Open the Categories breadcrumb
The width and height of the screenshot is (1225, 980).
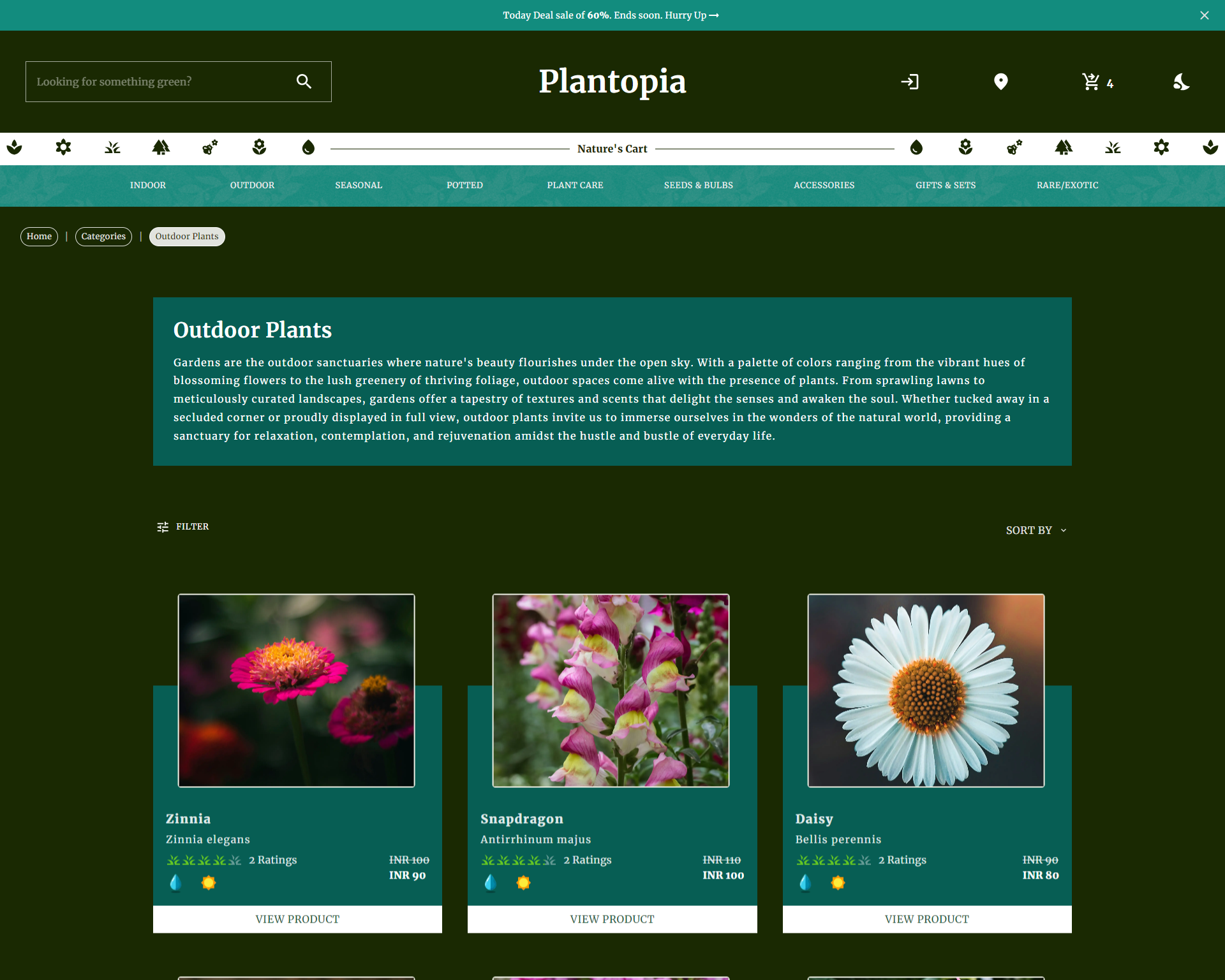(103, 237)
